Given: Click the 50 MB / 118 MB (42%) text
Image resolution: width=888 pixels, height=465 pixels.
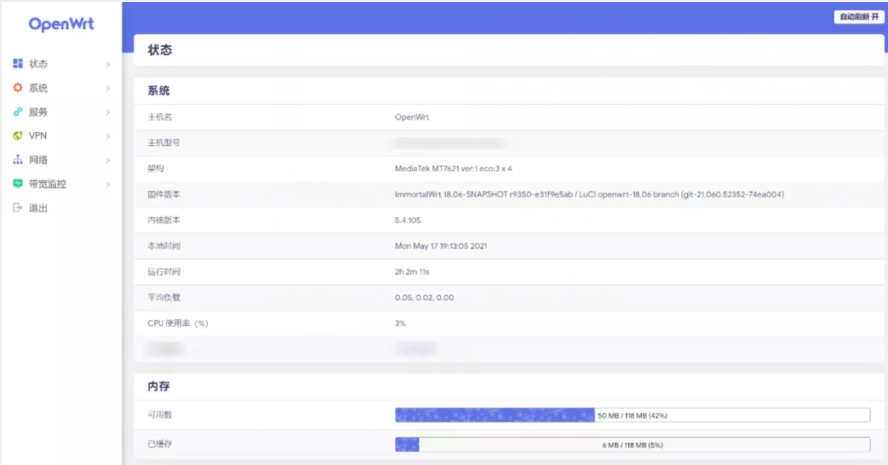Looking at the screenshot, I should [x=633, y=416].
